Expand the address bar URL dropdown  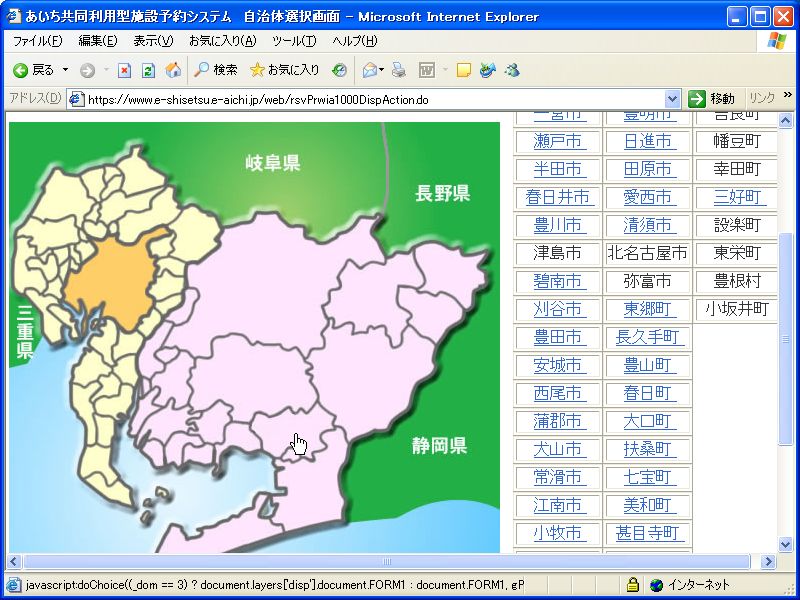click(x=673, y=99)
